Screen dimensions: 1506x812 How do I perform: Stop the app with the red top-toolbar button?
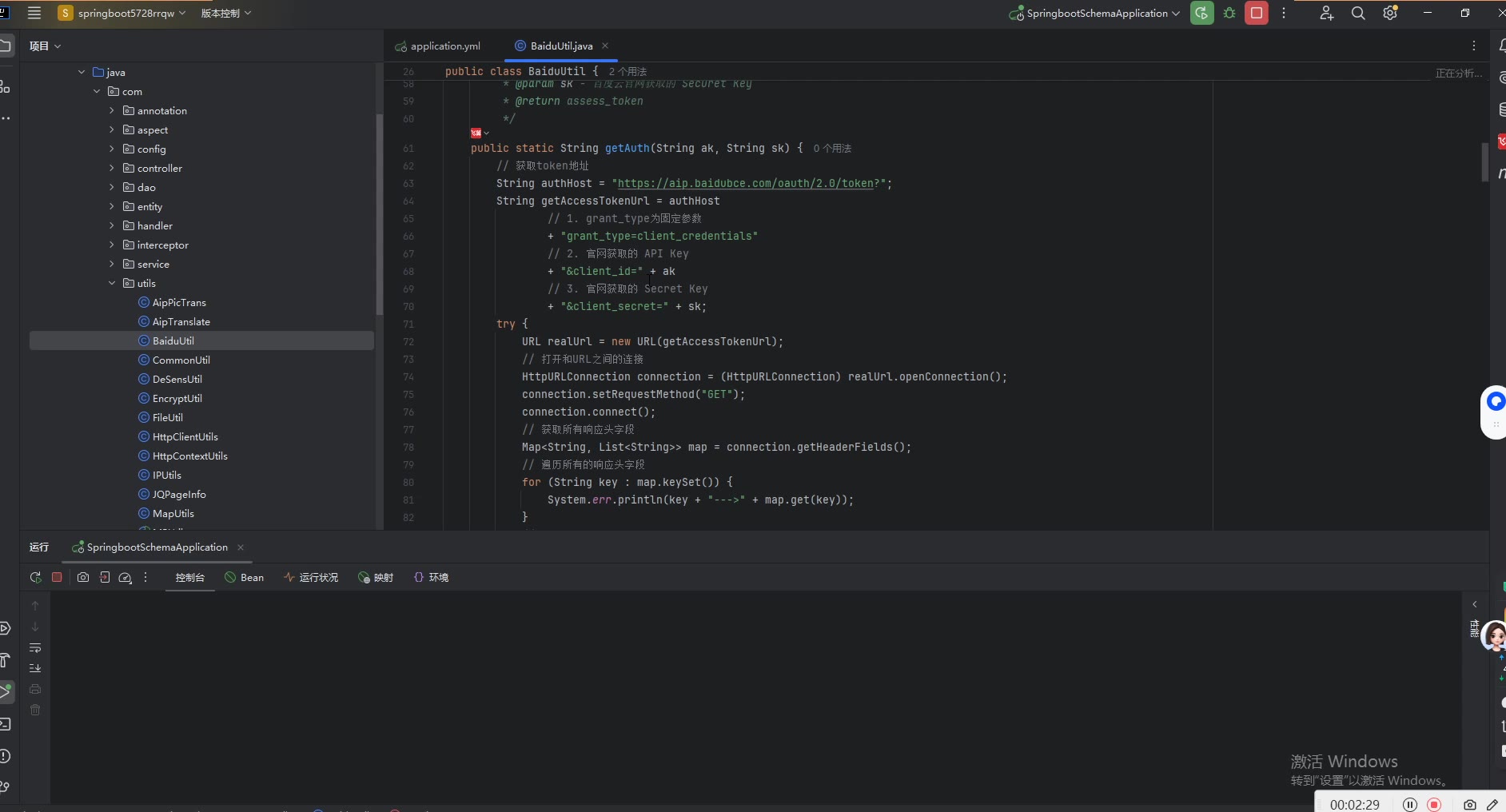(1257, 13)
